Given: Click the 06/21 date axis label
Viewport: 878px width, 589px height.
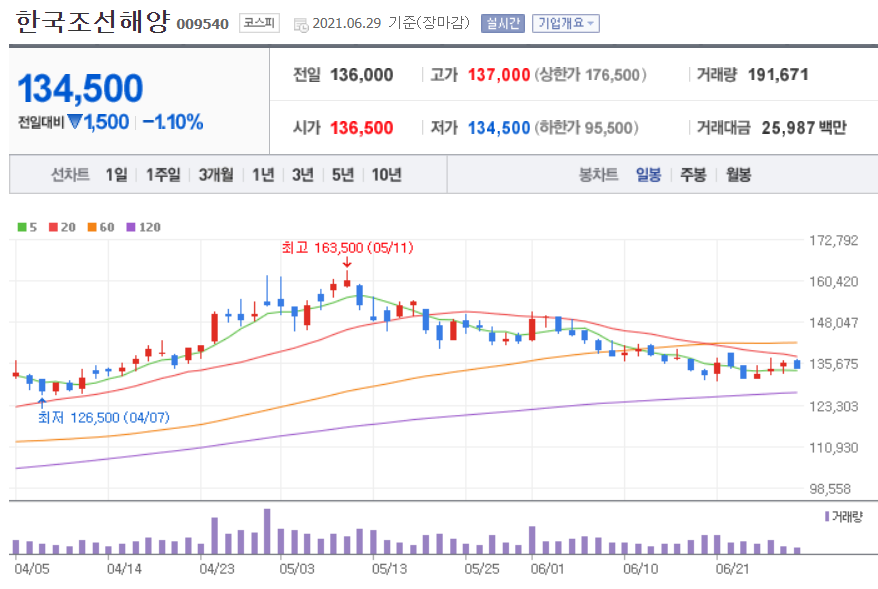Looking at the screenshot, I should click(x=732, y=569).
